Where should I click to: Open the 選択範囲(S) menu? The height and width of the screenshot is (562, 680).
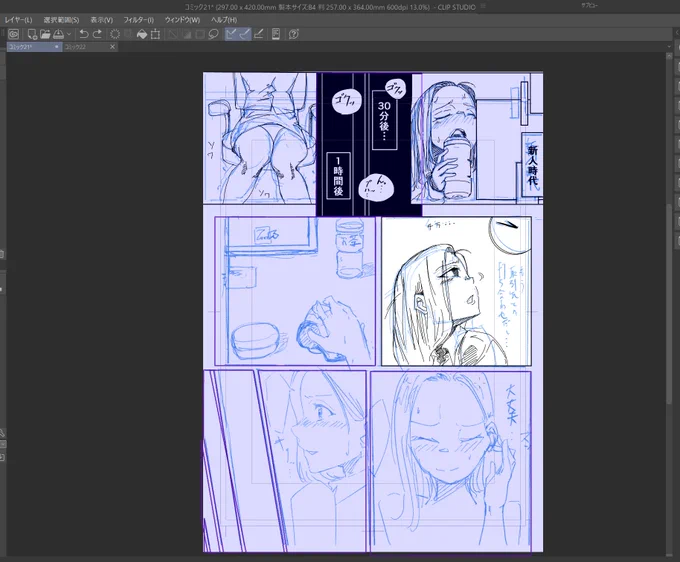[61, 20]
